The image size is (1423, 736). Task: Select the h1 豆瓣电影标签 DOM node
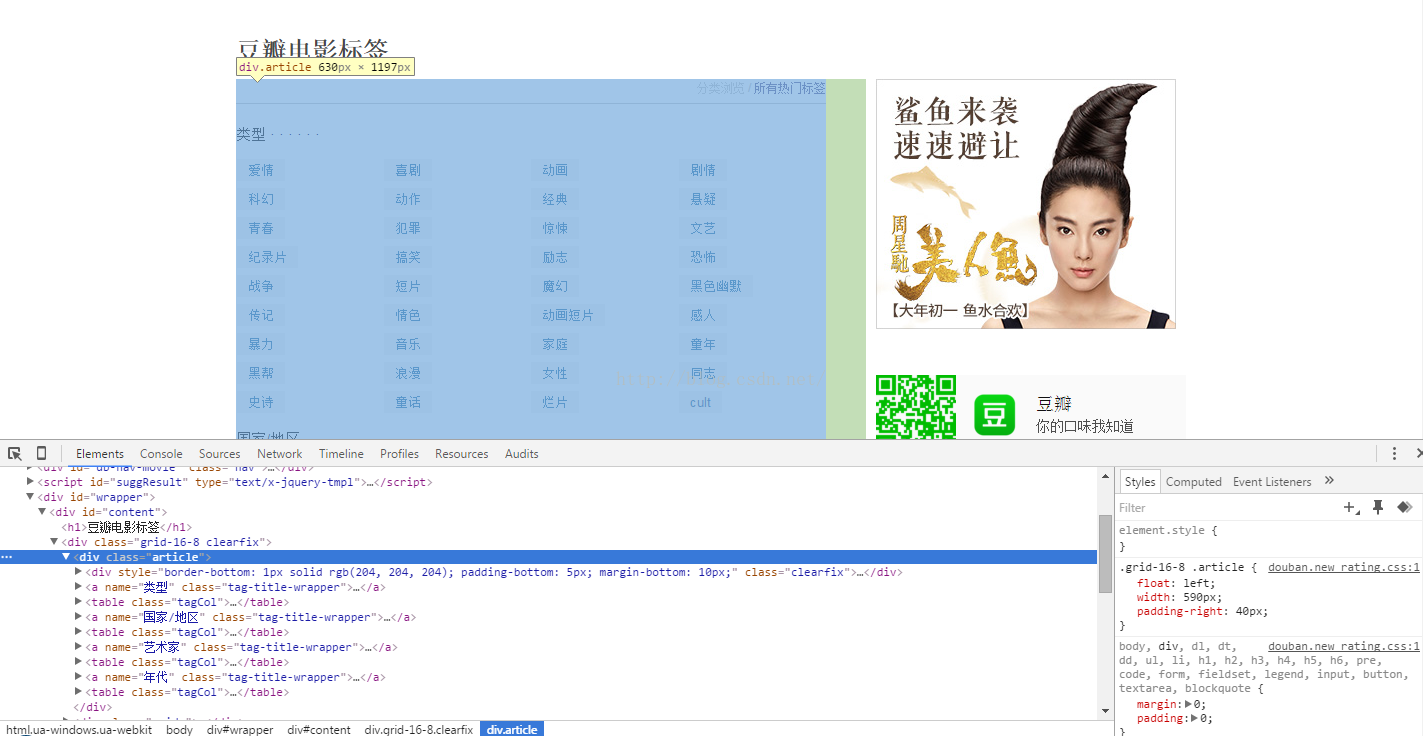[126, 527]
